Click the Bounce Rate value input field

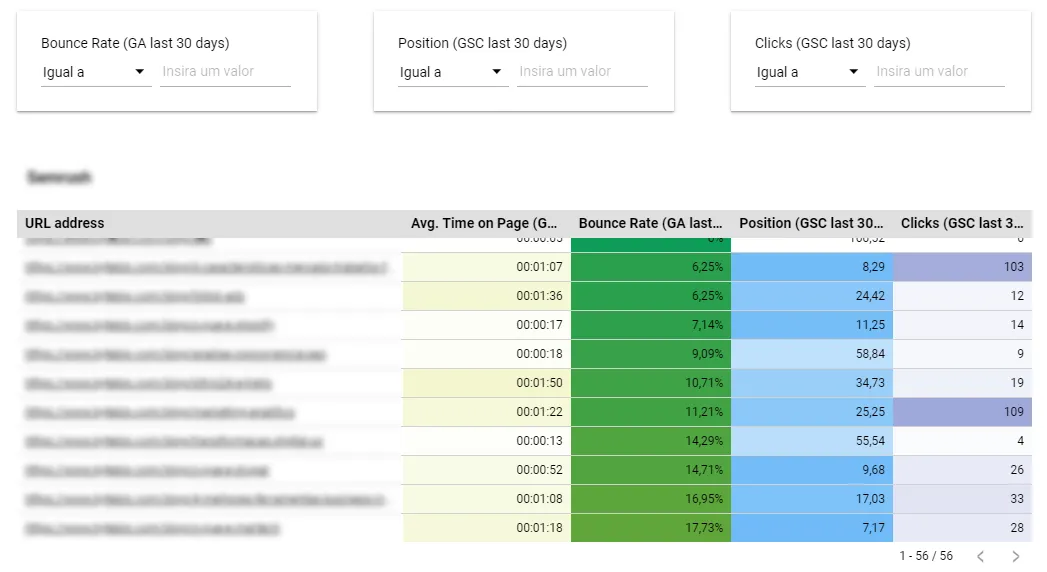coord(226,71)
